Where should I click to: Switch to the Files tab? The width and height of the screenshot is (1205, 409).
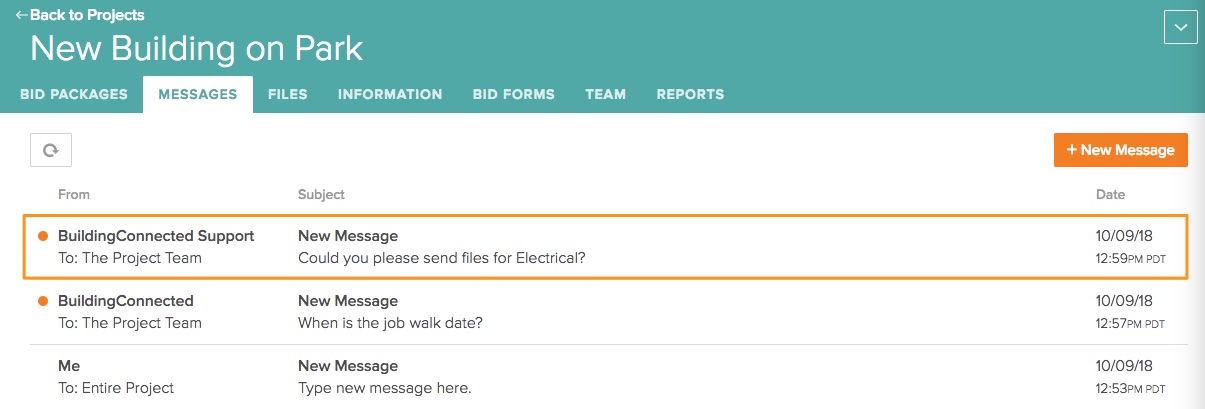coord(288,95)
